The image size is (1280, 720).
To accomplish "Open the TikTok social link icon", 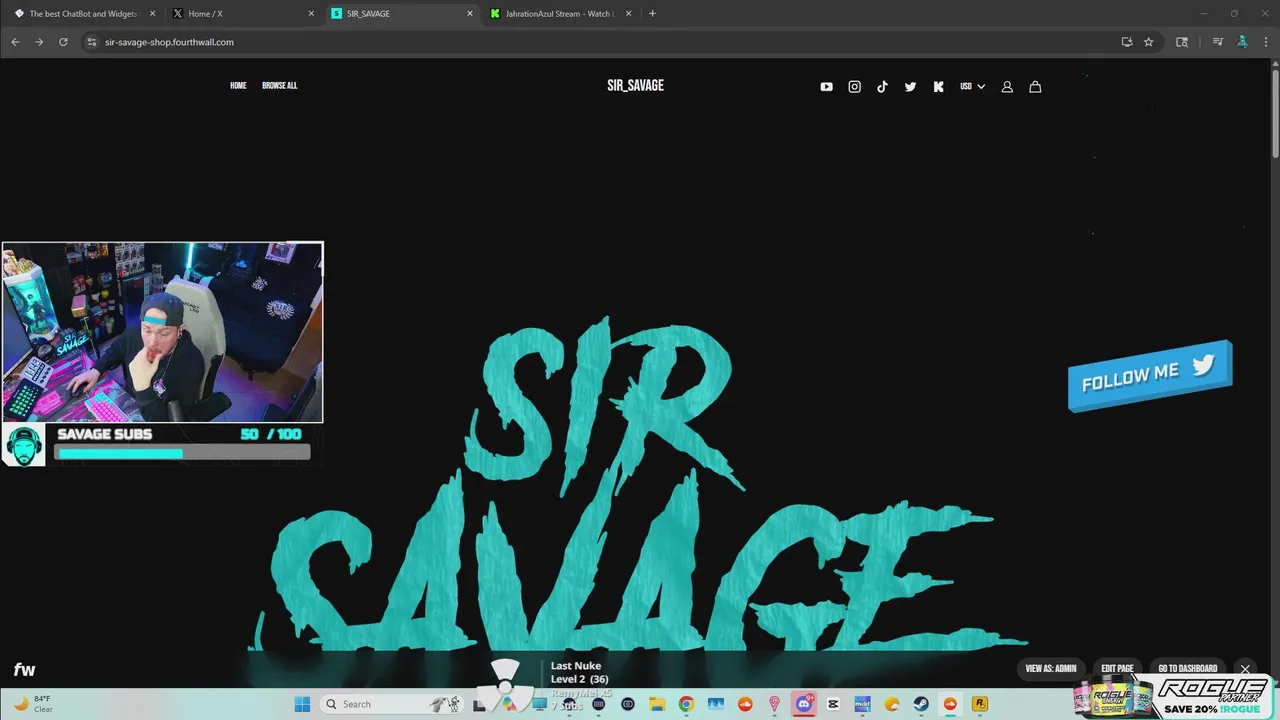I will click(882, 87).
